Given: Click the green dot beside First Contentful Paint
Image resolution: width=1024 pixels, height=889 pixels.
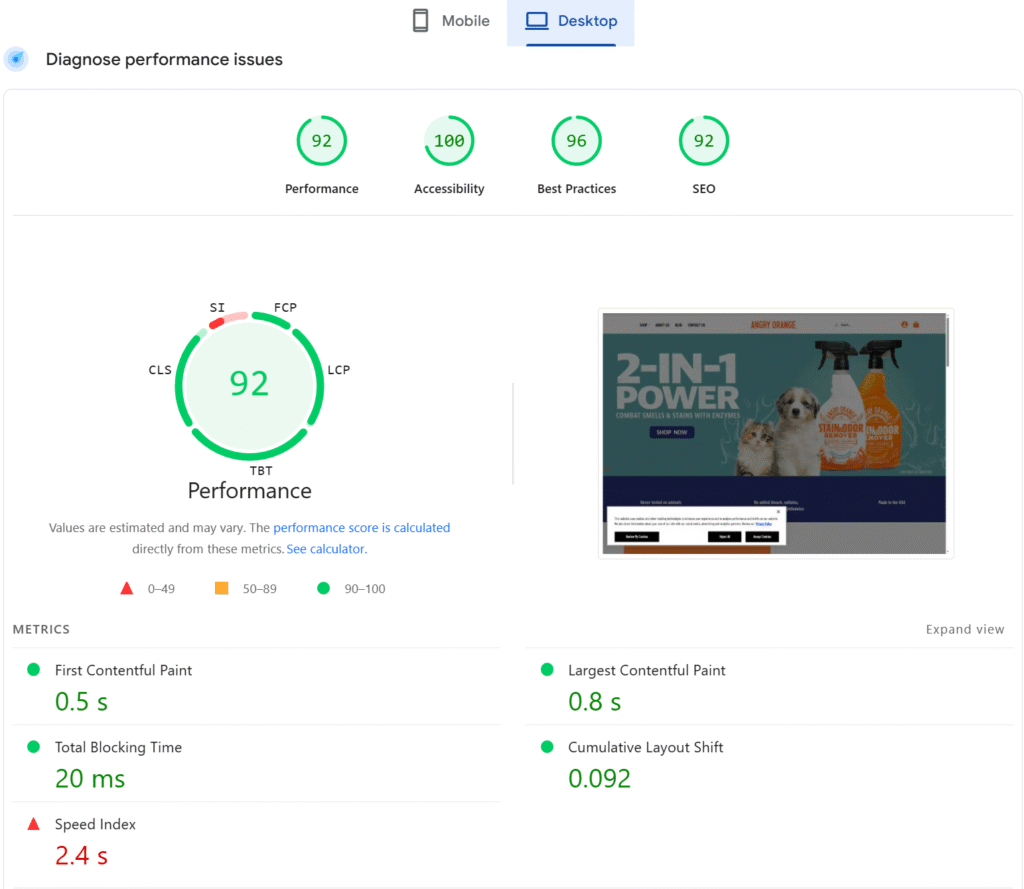Looking at the screenshot, I should point(33,670).
